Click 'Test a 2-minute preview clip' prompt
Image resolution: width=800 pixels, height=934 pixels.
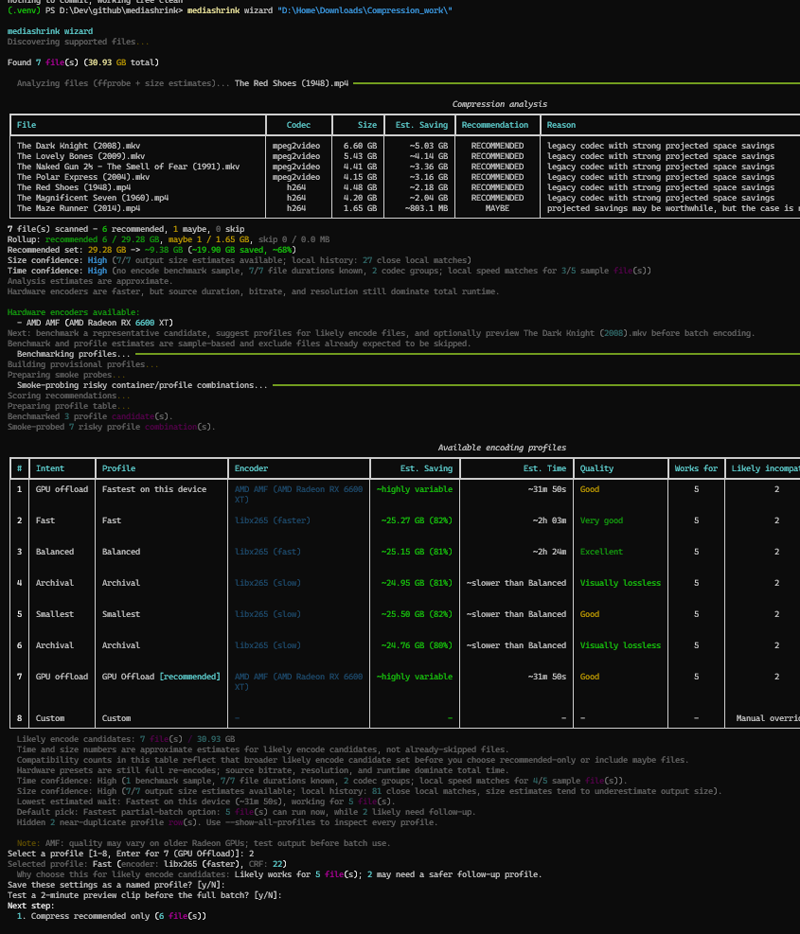click(x=144, y=895)
